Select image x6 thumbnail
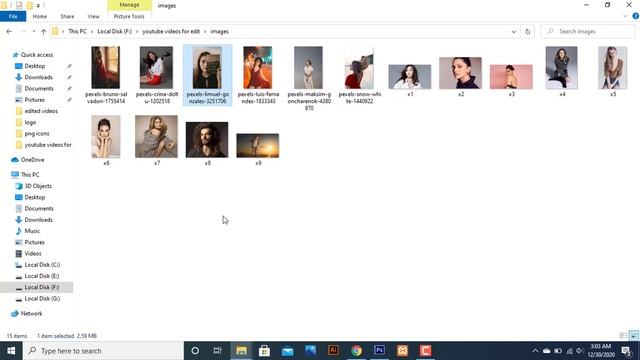This screenshot has height=360, width=640. click(x=106, y=137)
